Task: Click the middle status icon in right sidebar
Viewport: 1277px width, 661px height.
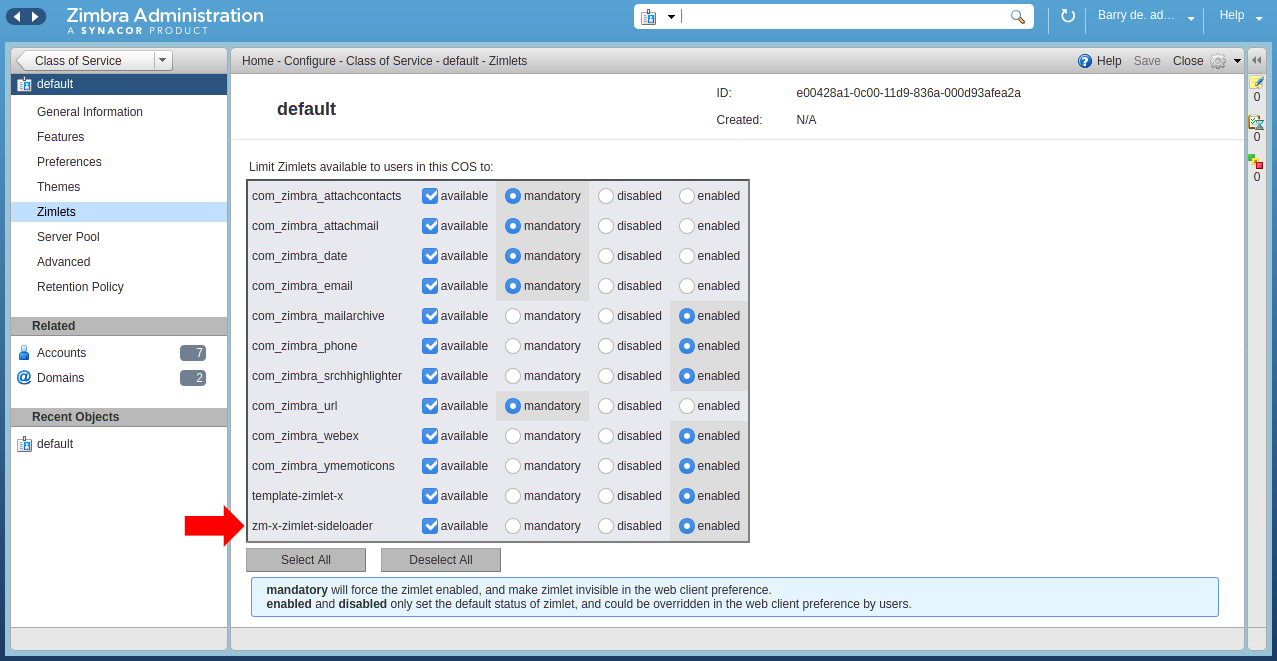Action: (x=1257, y=122)
